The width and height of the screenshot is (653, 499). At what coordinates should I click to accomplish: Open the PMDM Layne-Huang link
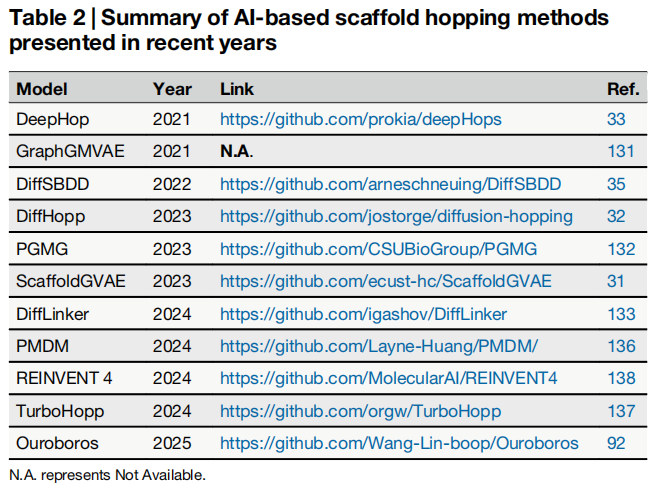pos(379,346)
